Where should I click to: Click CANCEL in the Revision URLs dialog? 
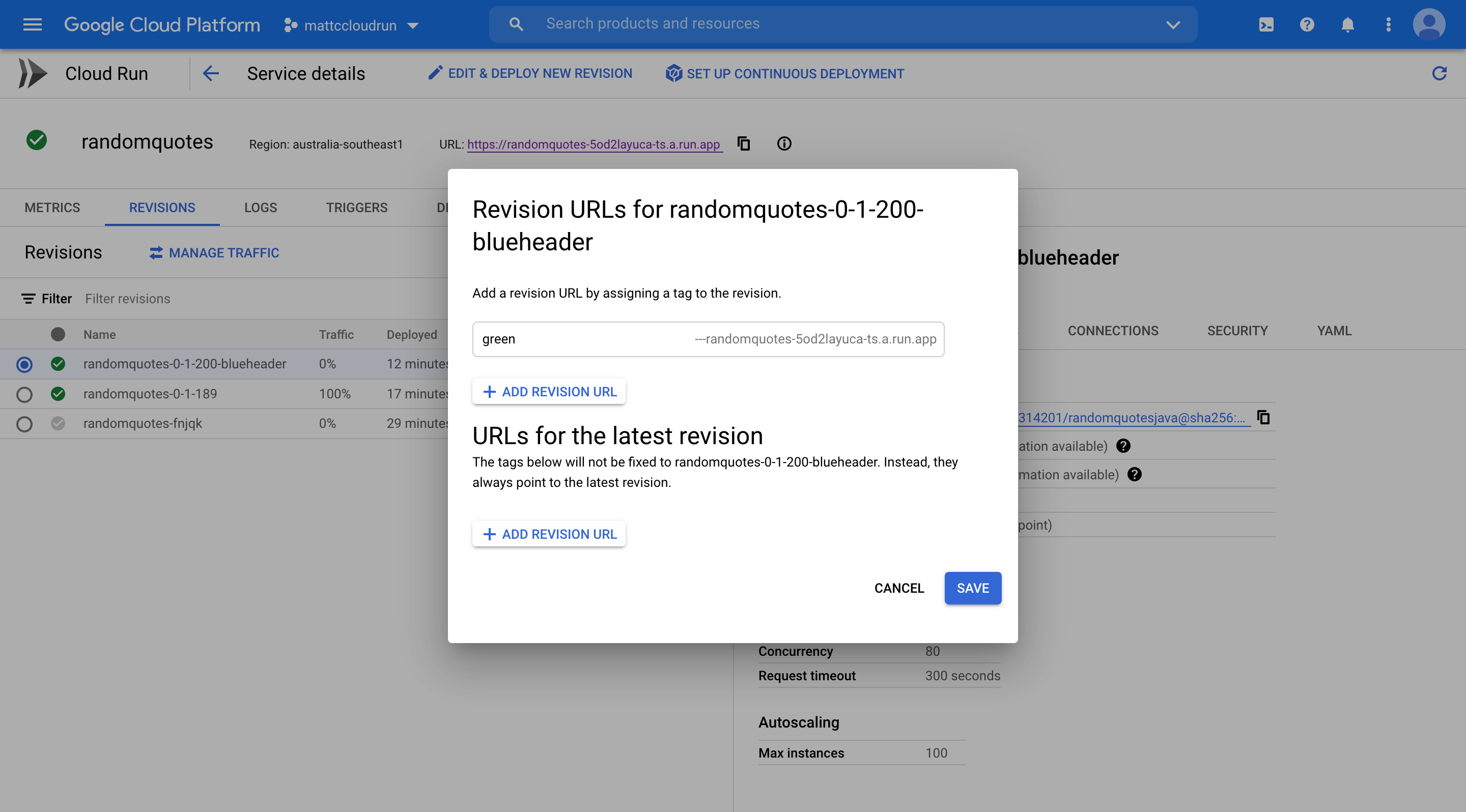[x=898, y=588]
